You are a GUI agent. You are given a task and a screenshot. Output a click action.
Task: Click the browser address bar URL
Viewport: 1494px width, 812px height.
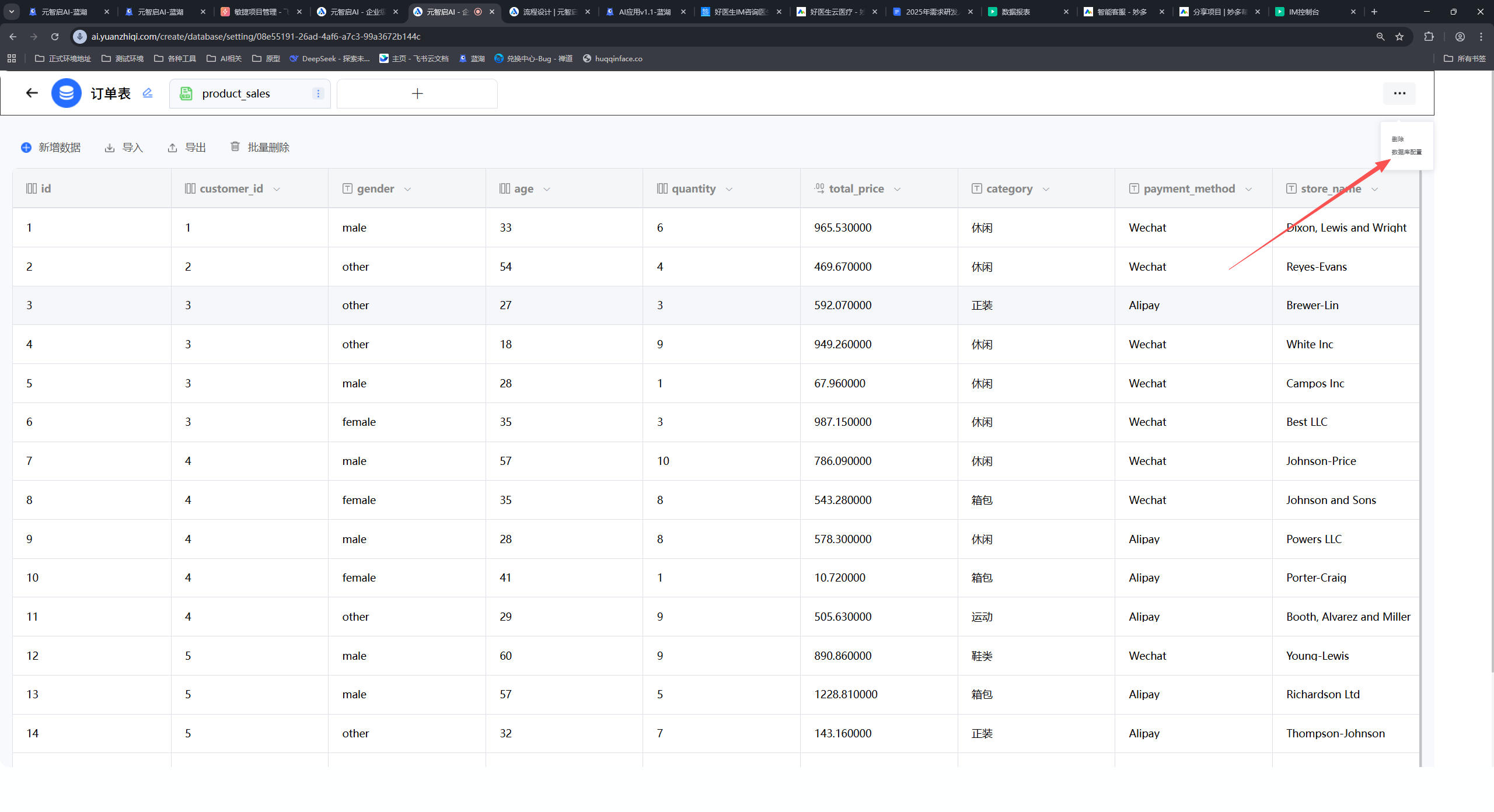pyautogui.click(x=256, y=37)
